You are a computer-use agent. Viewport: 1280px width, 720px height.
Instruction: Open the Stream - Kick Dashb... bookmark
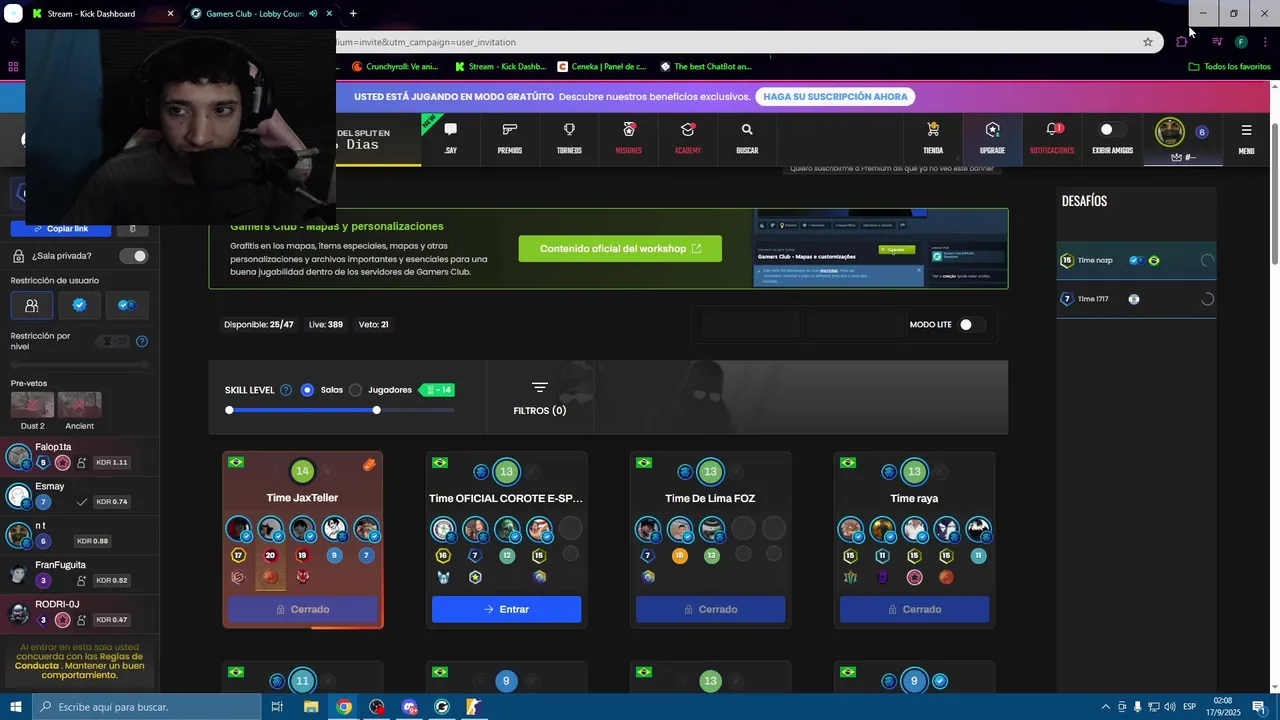(x=500, y=67)
